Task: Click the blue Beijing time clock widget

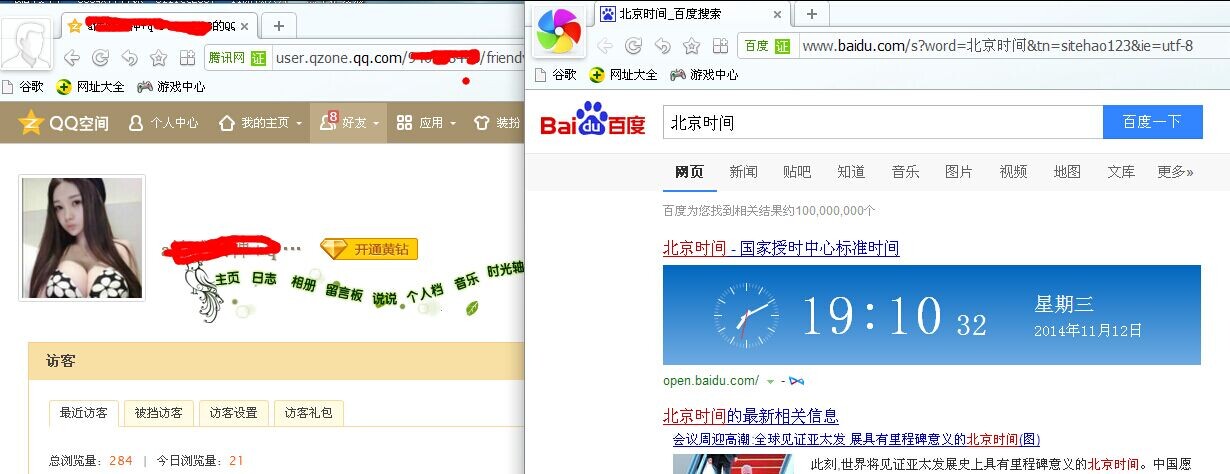Action: point(932,315)
